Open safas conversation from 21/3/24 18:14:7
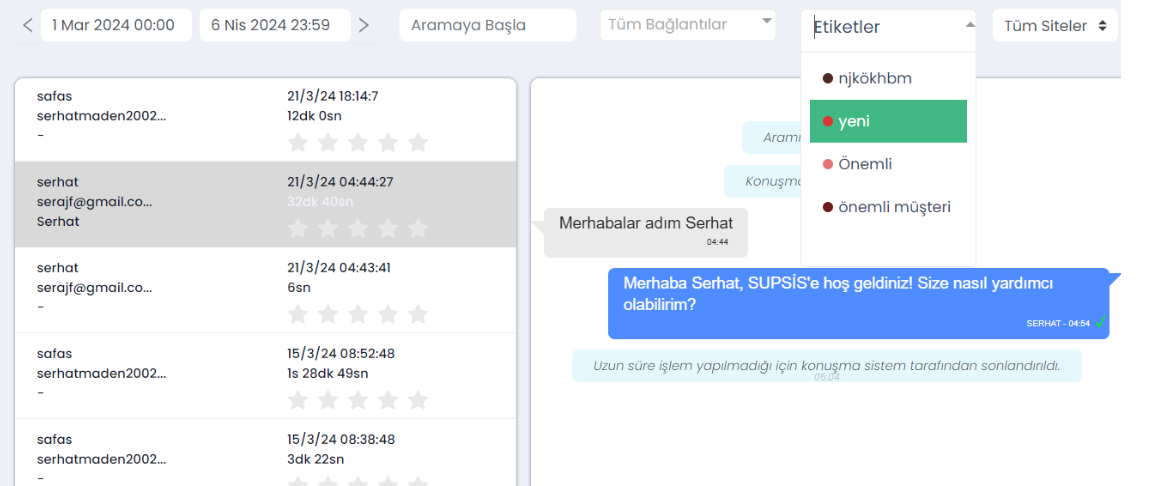 coord(266,119)
